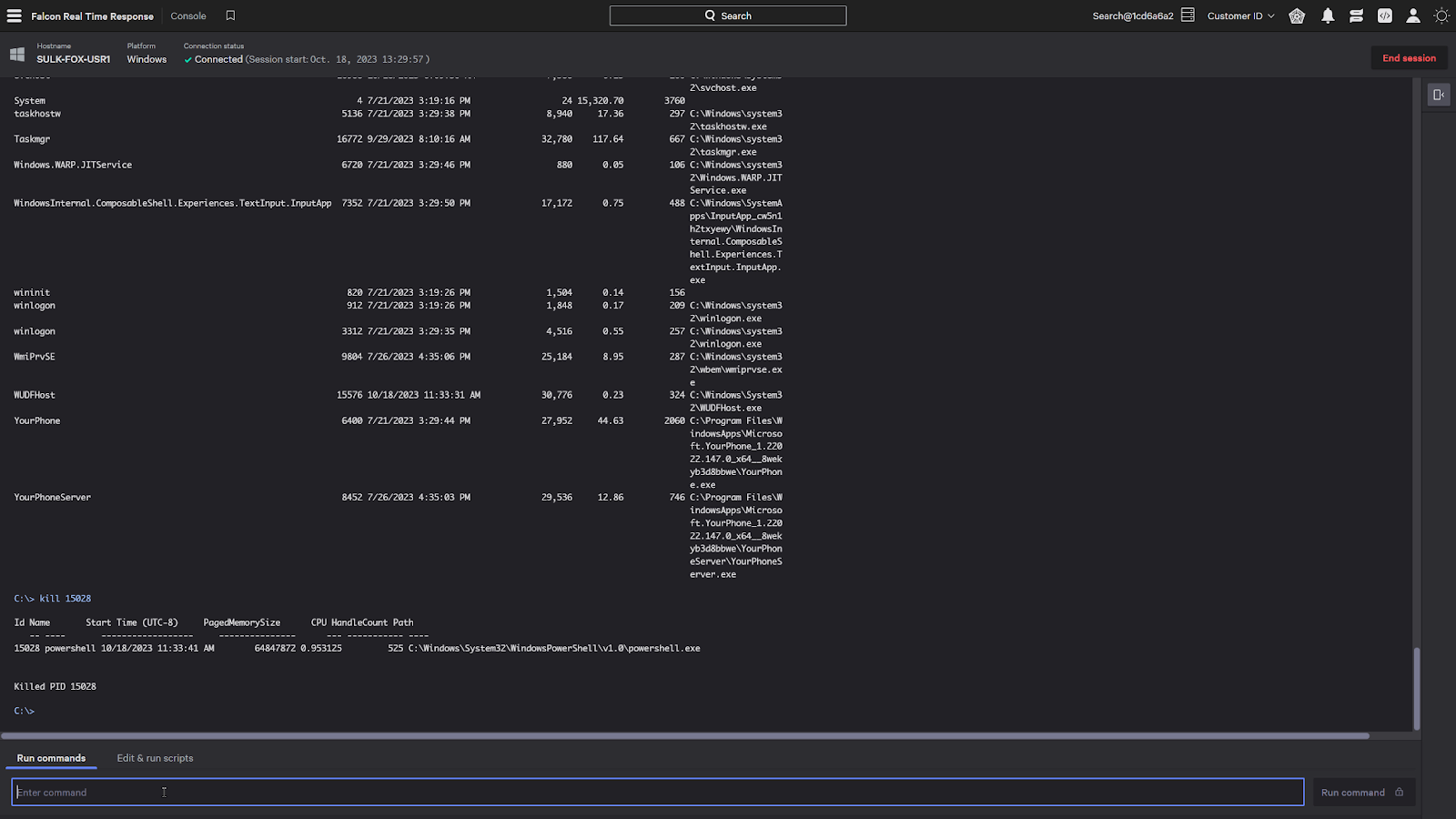Click the final C:\> prompt line
The image size is (1456, 819).
(x=24, y=712)
